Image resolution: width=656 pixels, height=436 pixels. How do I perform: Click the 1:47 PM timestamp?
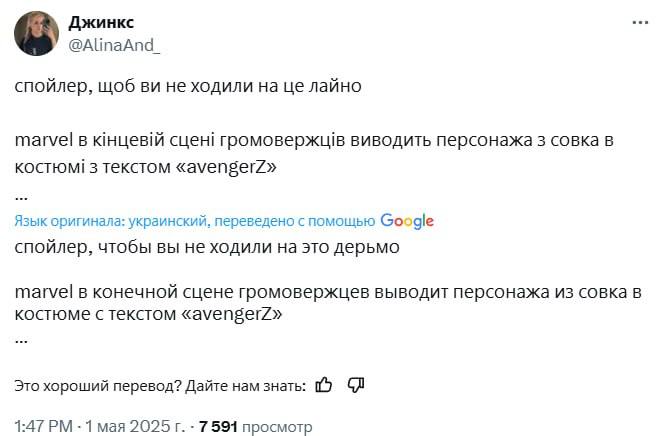pyautogui.click(x=46, y=426)
